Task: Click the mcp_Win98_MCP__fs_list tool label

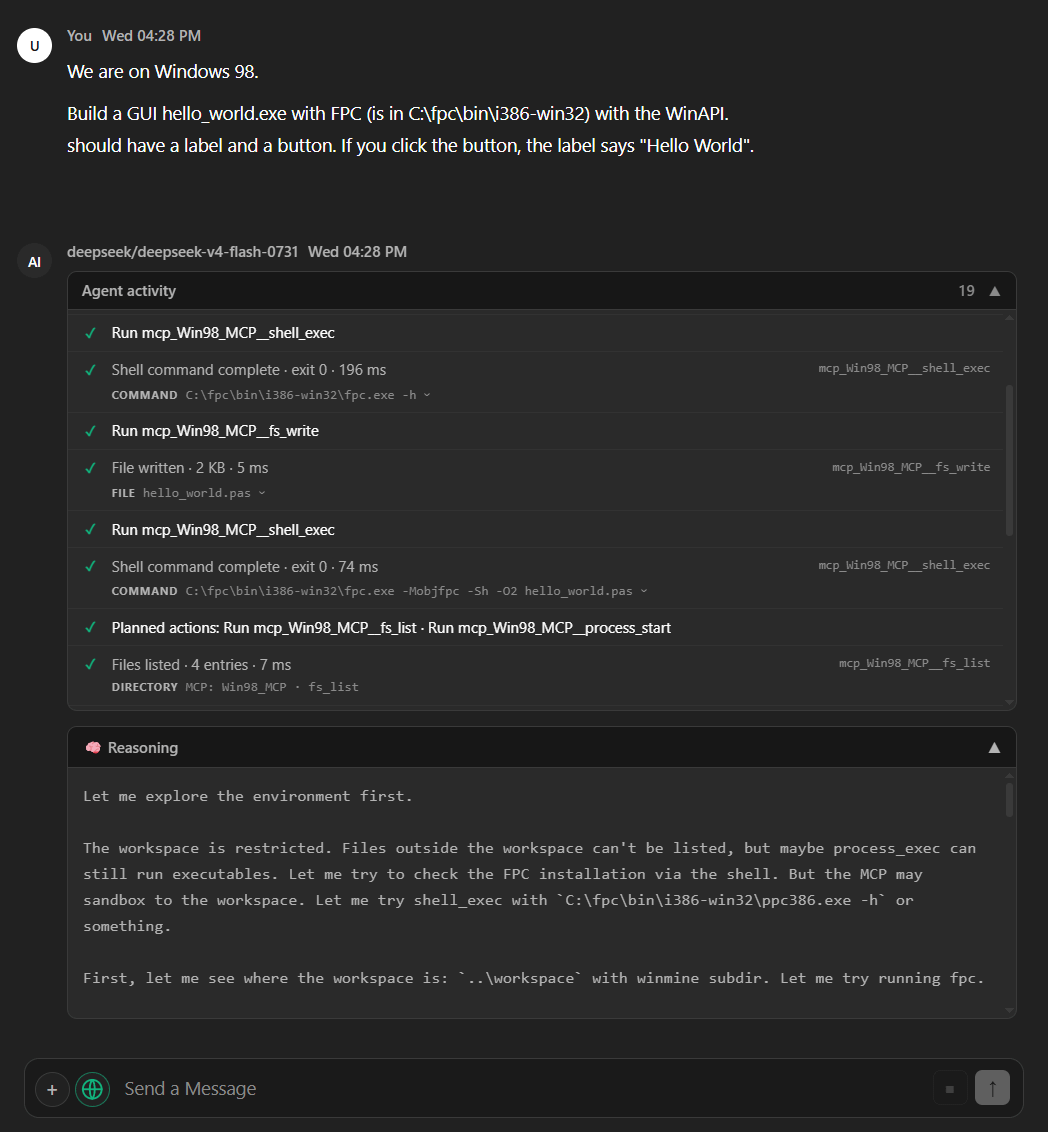Action: (x=914, y=663)
